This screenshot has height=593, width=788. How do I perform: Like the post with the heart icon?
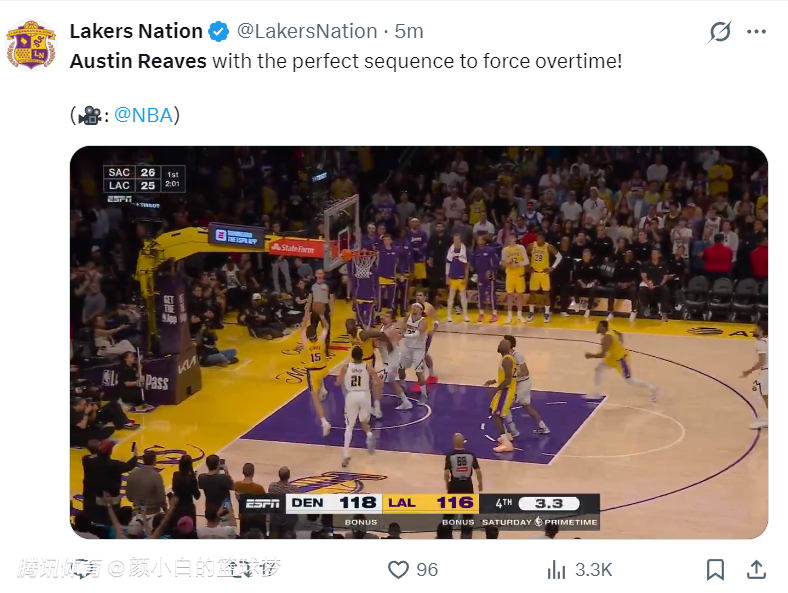pyautogui.click(x=398, y=569)
